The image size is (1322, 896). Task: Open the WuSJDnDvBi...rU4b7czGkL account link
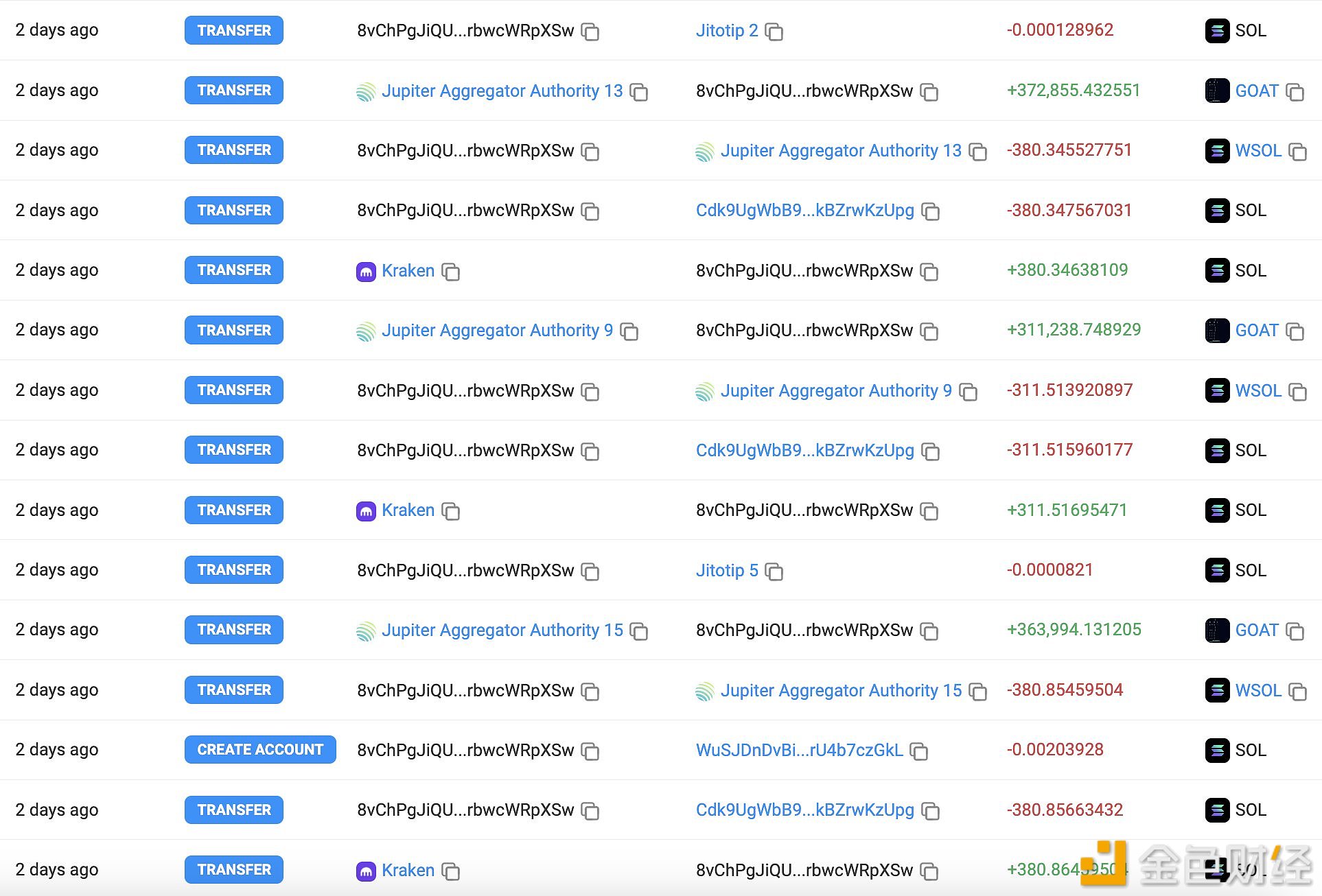coord(800,750)
